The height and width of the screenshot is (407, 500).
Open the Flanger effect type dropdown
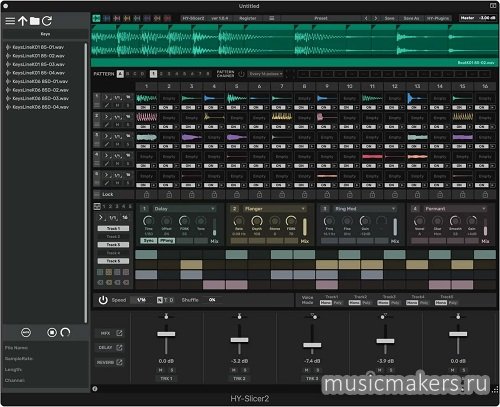click(x=274, y=209)
